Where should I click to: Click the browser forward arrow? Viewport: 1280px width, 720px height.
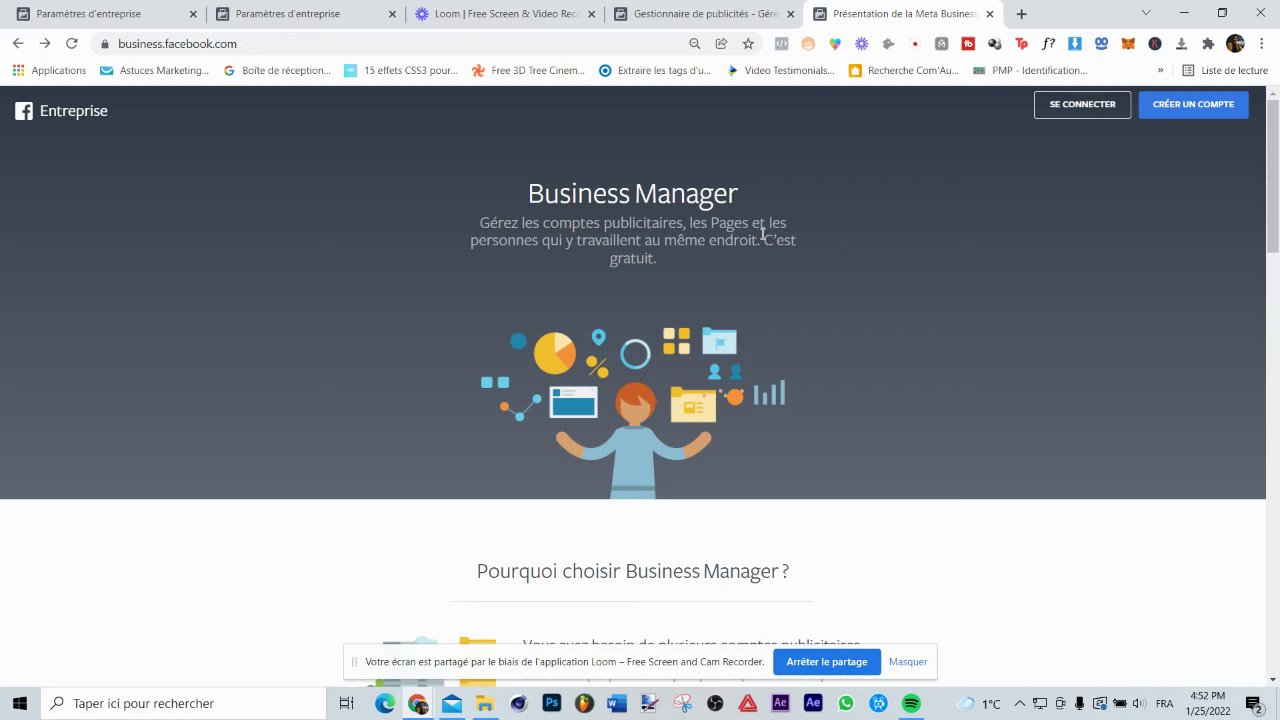click(45, 44)
